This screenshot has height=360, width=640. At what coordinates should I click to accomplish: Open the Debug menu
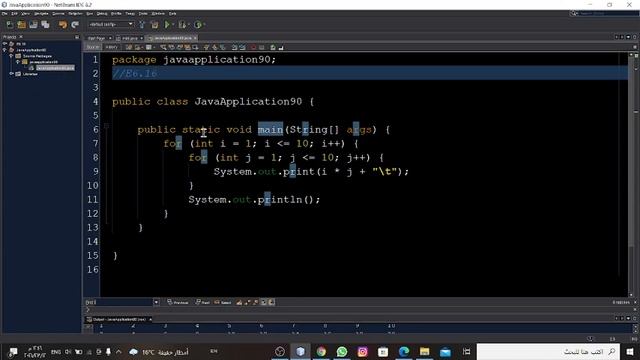[102, 13]
